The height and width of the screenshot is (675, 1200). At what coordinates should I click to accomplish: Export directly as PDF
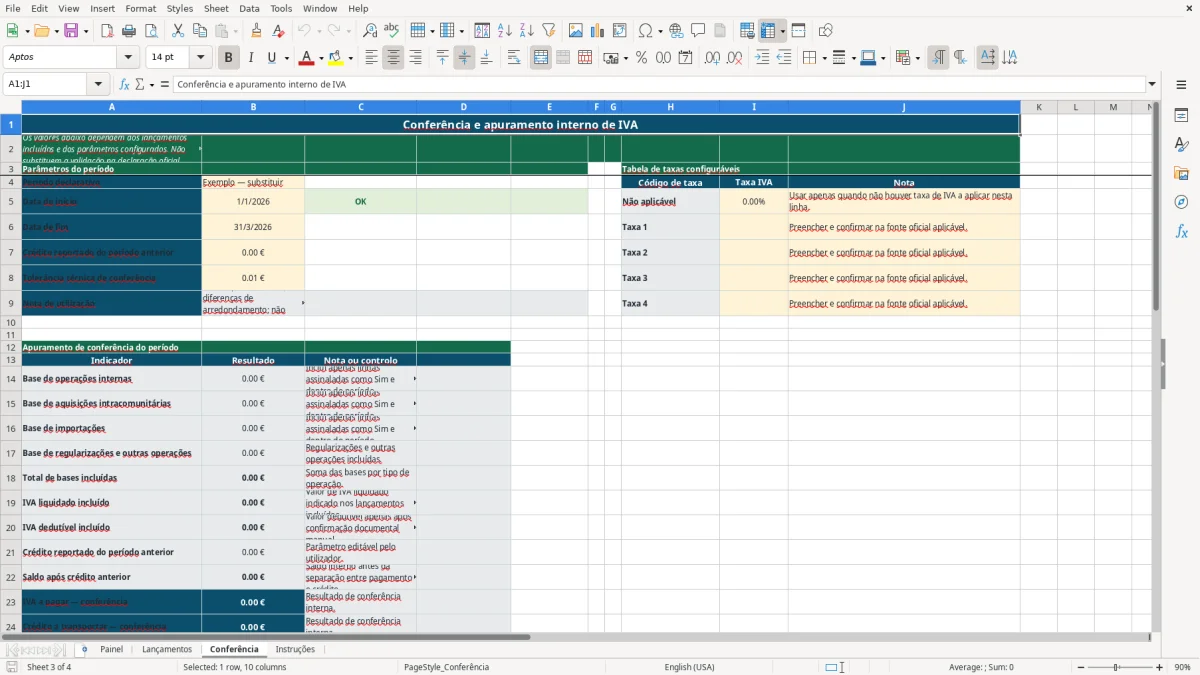[107, 31]
